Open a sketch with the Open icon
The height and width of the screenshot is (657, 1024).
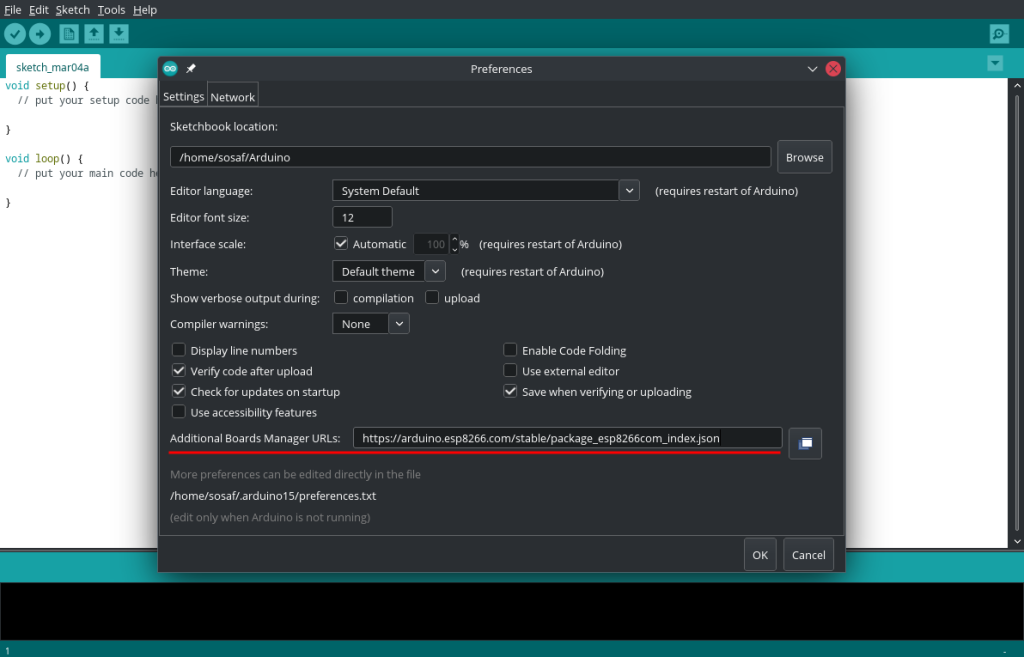(94, 33)
